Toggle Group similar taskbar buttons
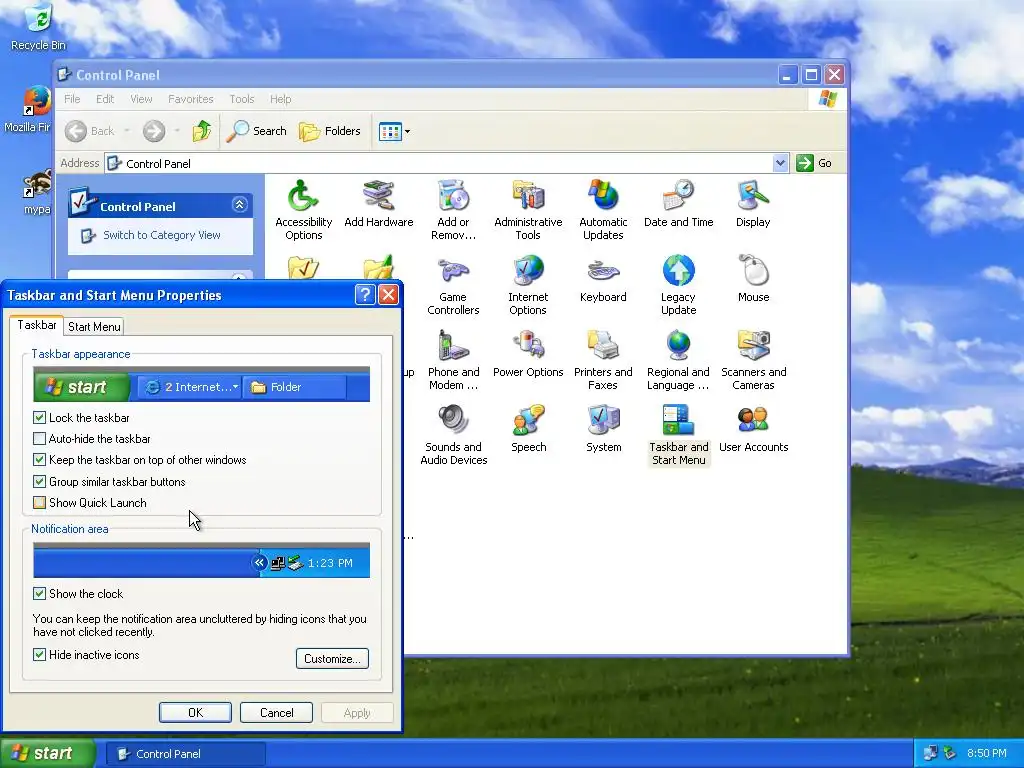Screen dimensions: 1024x768 (x=39, y=482)
